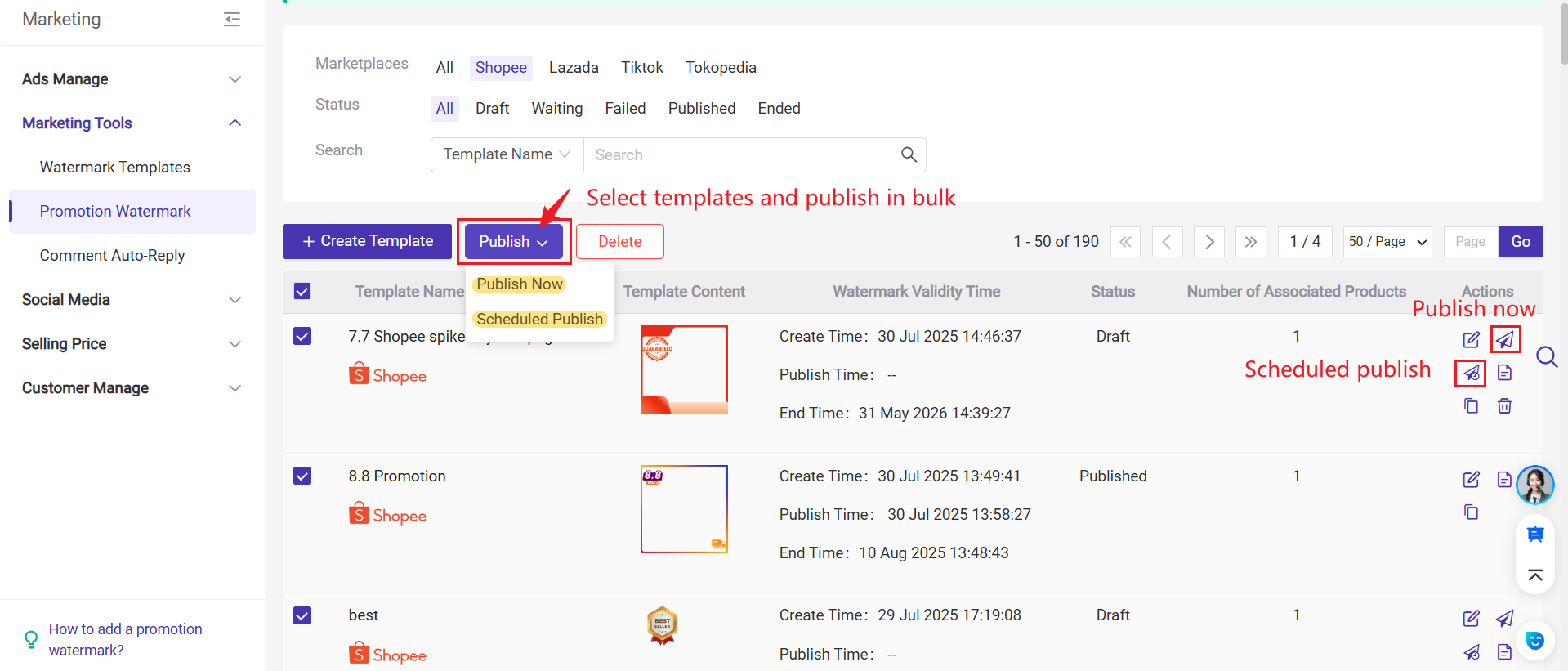Go to next page arrow
Image resolution: width=1568 pixels, height=671 pixels.
[x=1208, y=242]
